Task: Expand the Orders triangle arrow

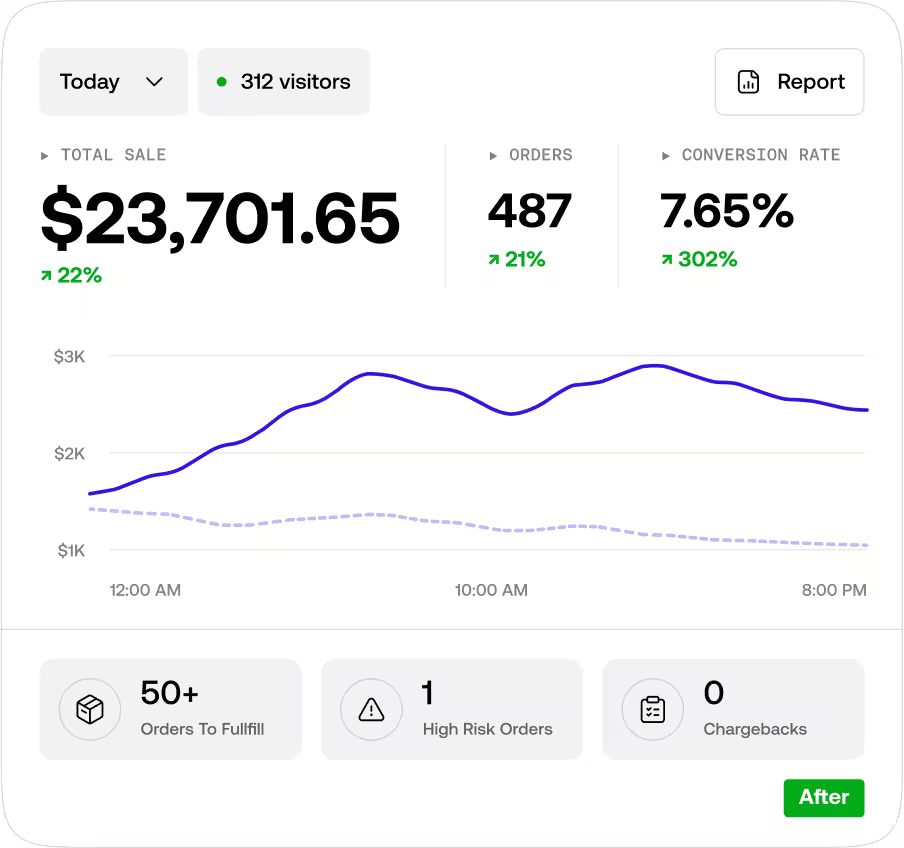Action: coord(493,156)
